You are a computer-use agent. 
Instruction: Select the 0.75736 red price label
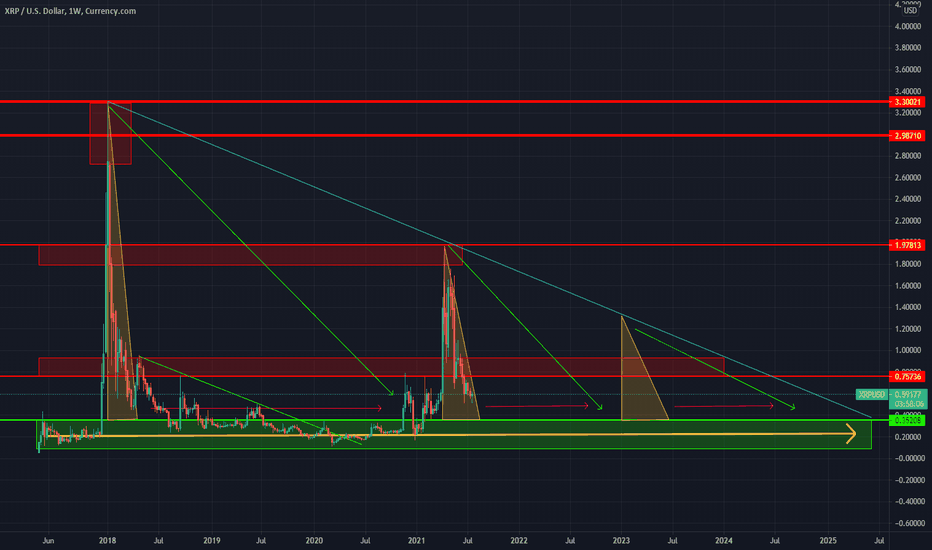[x=908, y=376]
